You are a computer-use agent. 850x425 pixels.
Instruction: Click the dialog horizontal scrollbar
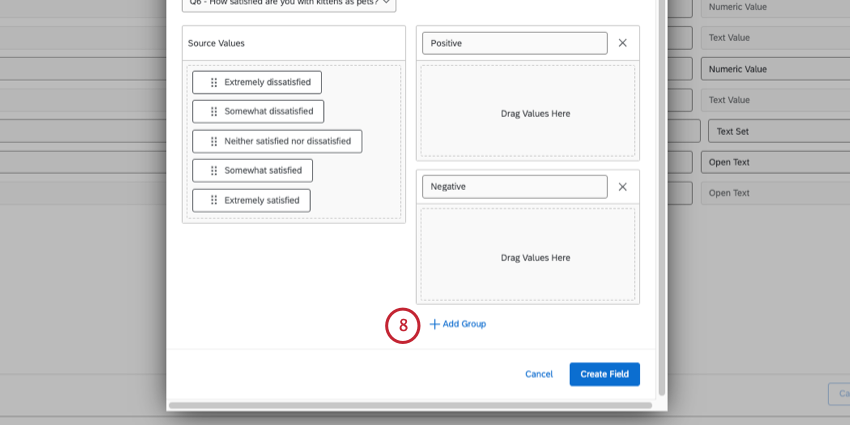pos(414,406)
